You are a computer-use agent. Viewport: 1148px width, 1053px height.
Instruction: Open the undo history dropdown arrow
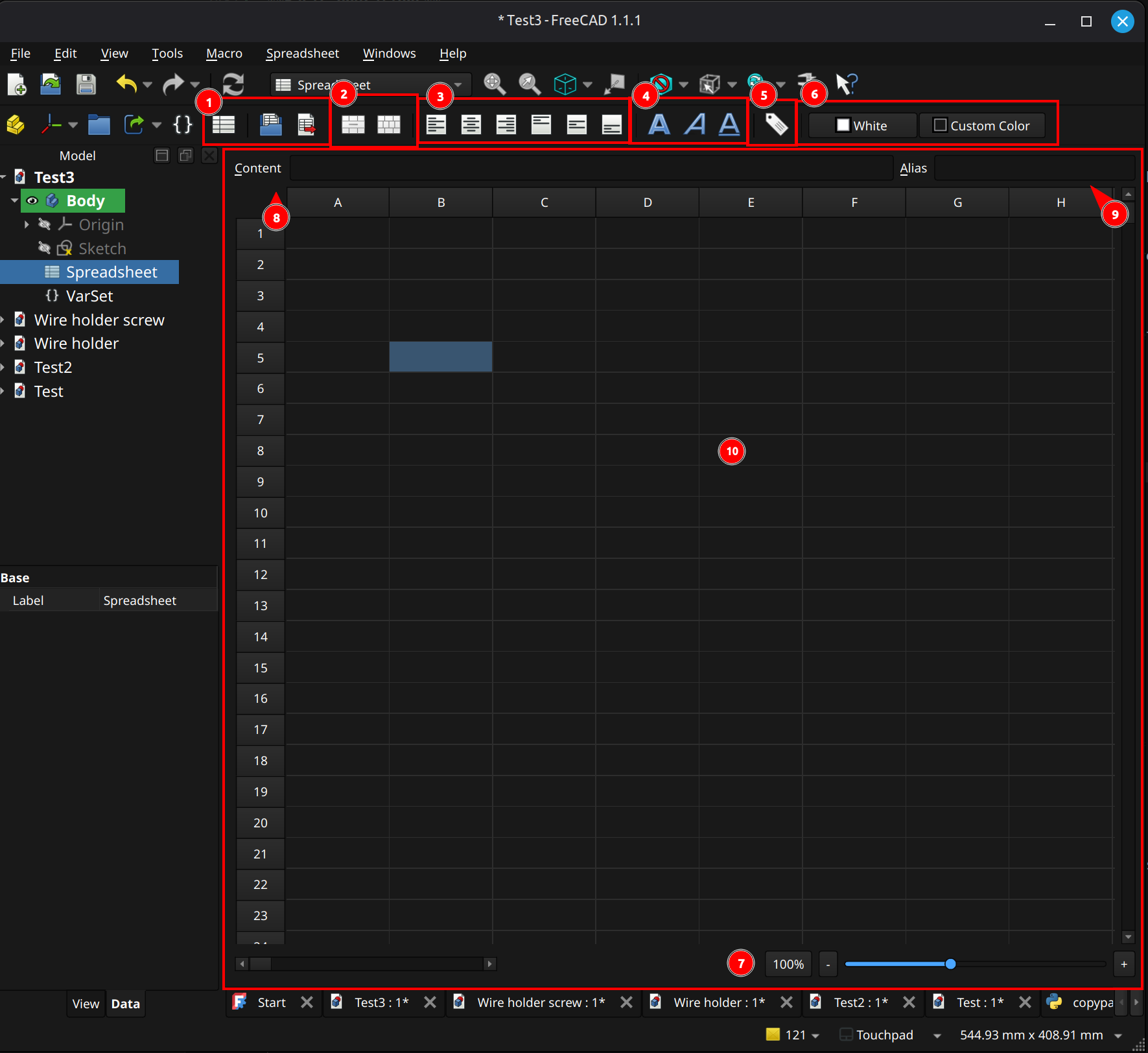tap(147, 85)
